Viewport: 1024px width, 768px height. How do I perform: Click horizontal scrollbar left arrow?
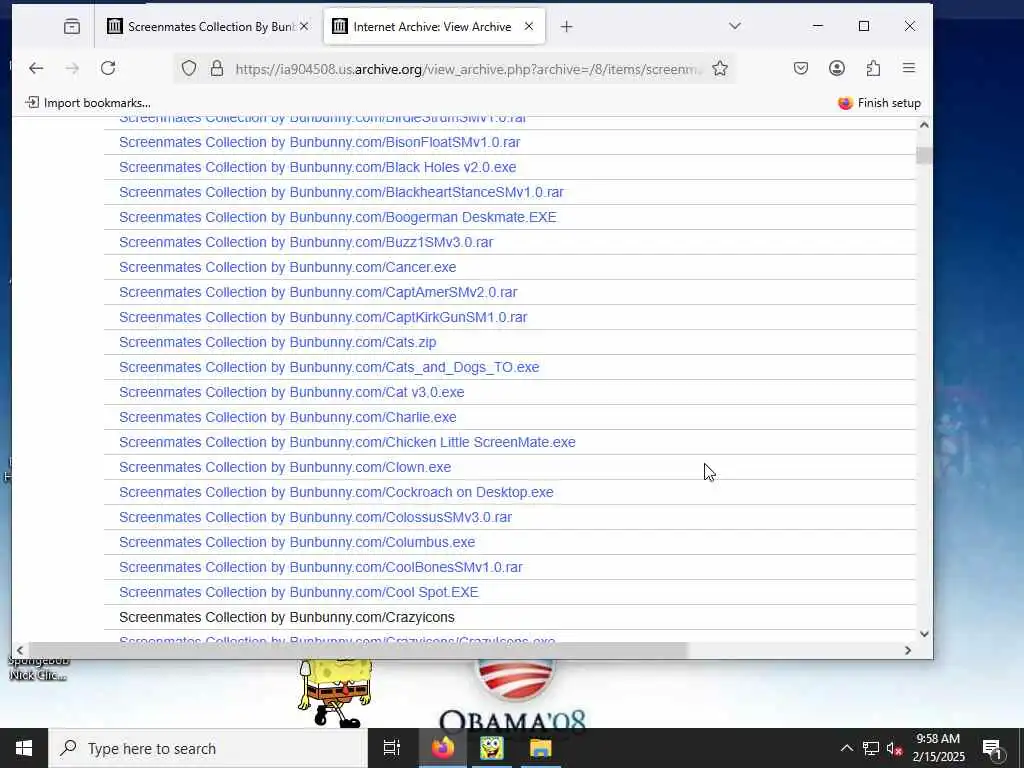coord(20,650)
